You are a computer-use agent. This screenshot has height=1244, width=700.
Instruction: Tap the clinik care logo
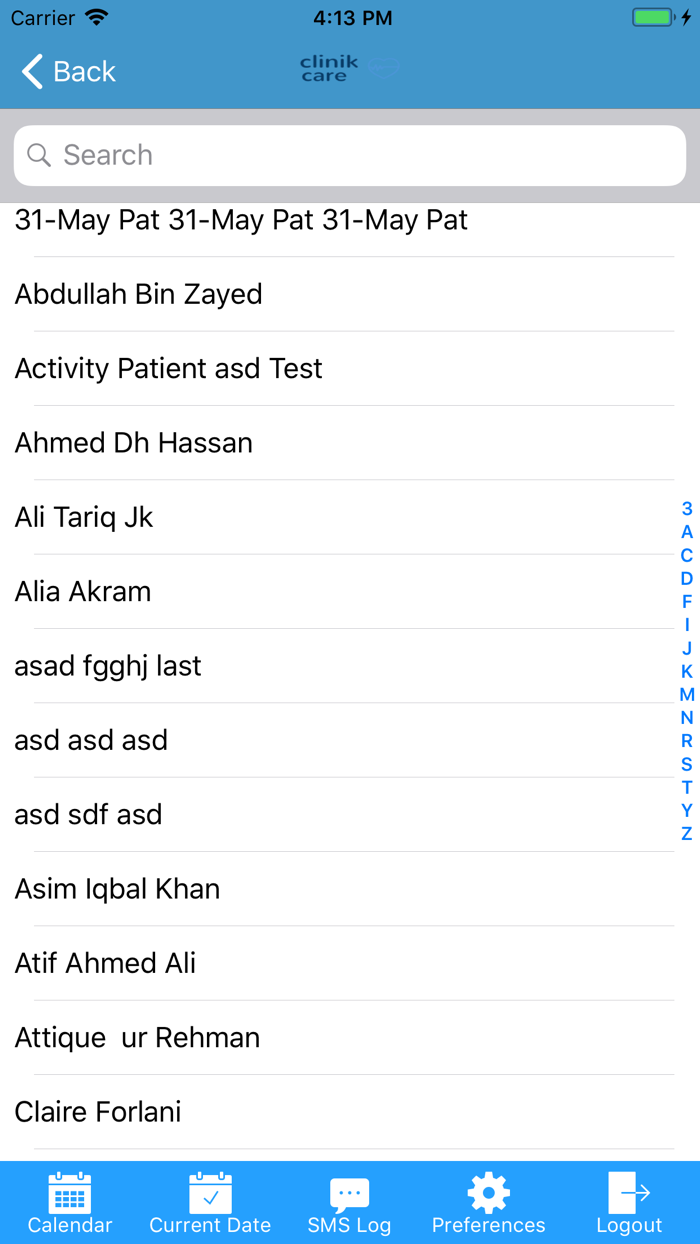(x=330, y=69)
